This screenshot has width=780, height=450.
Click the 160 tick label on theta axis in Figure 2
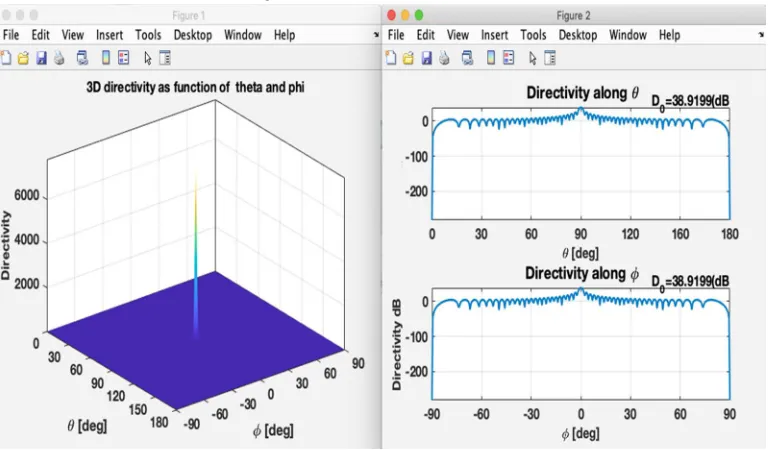(680, 234)
